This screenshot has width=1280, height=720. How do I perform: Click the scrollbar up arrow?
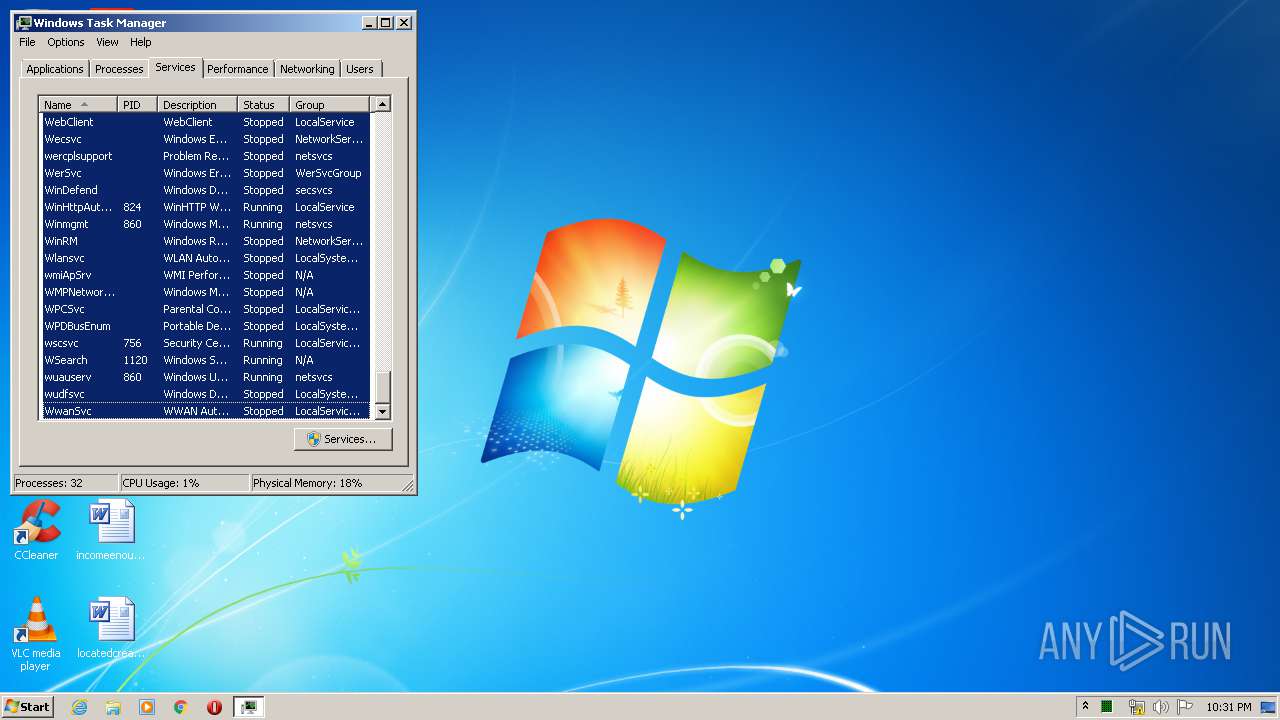pos(382,104)
